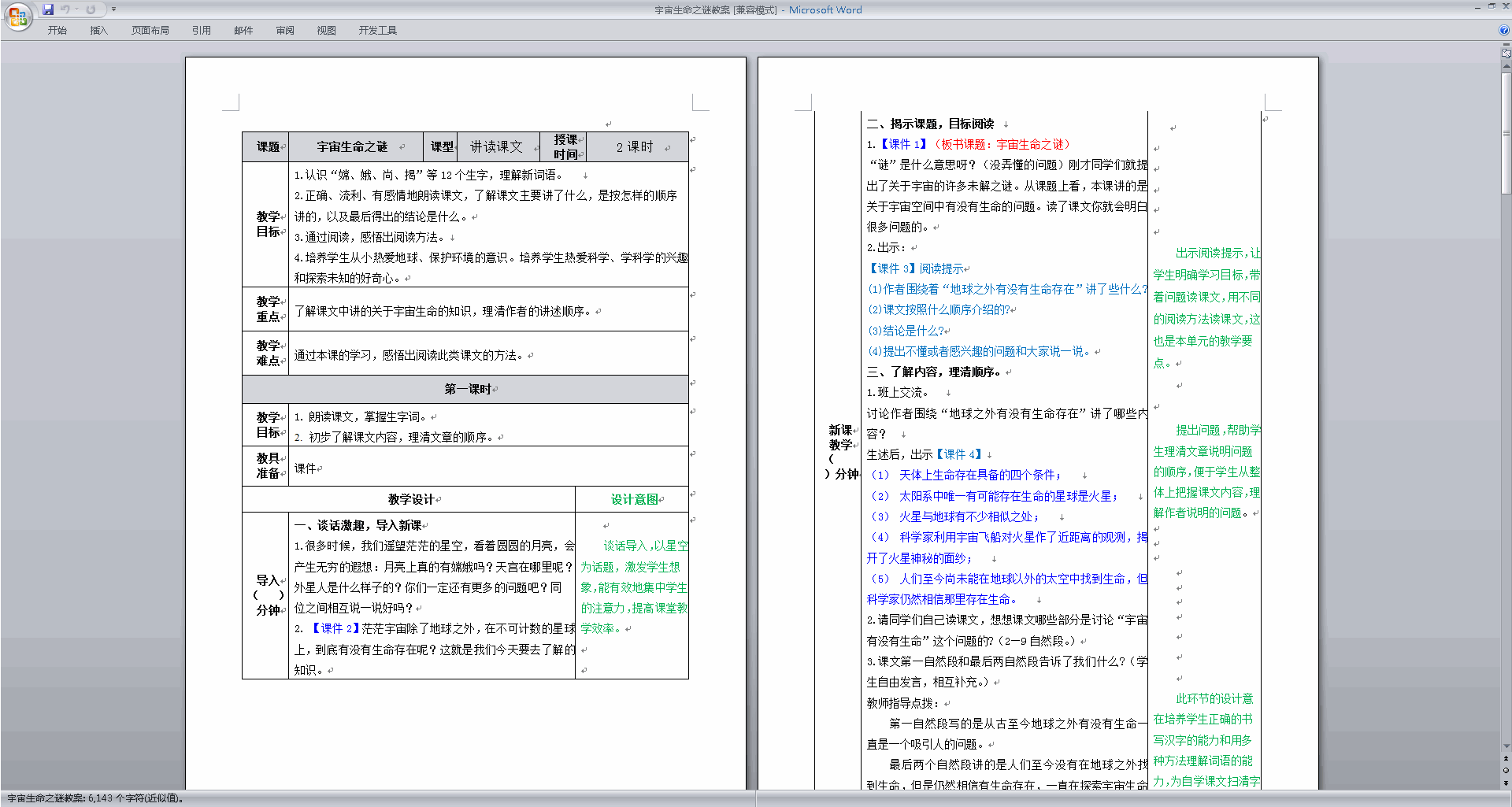Click the split-window handle above the scrollbar

pos(1506,46)
